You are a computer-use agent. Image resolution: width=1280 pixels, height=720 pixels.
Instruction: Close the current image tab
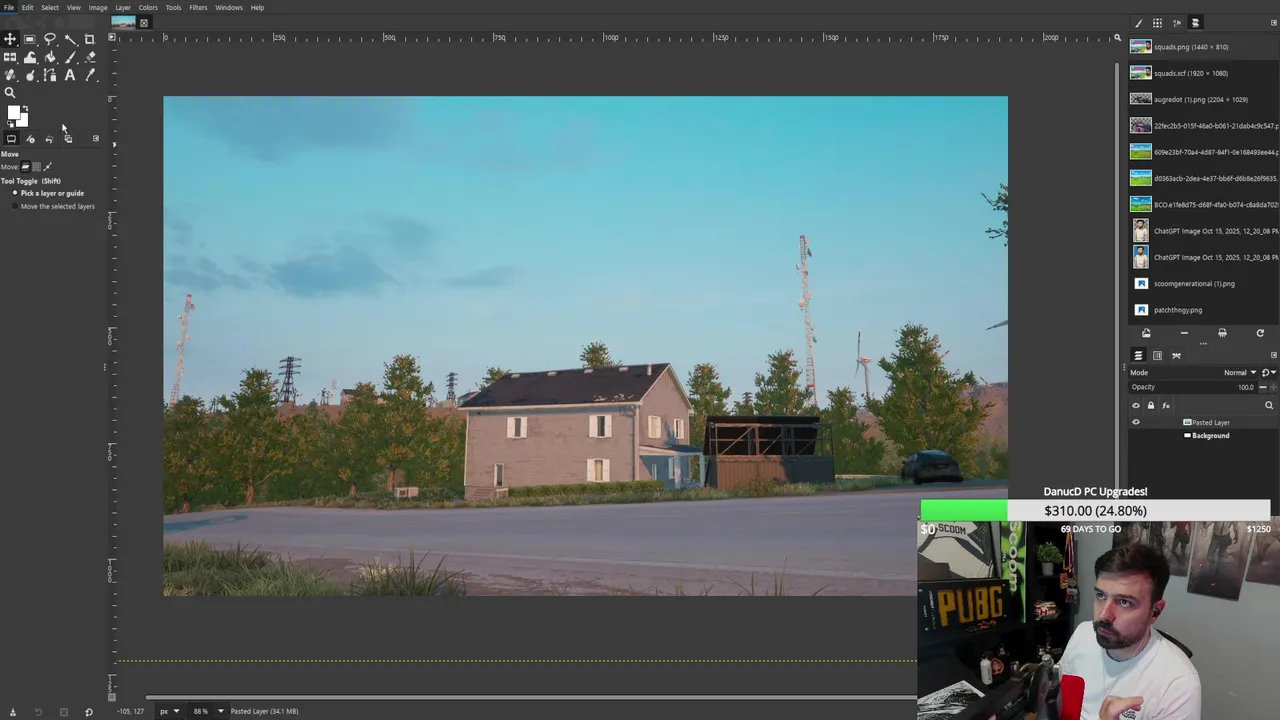144,23
